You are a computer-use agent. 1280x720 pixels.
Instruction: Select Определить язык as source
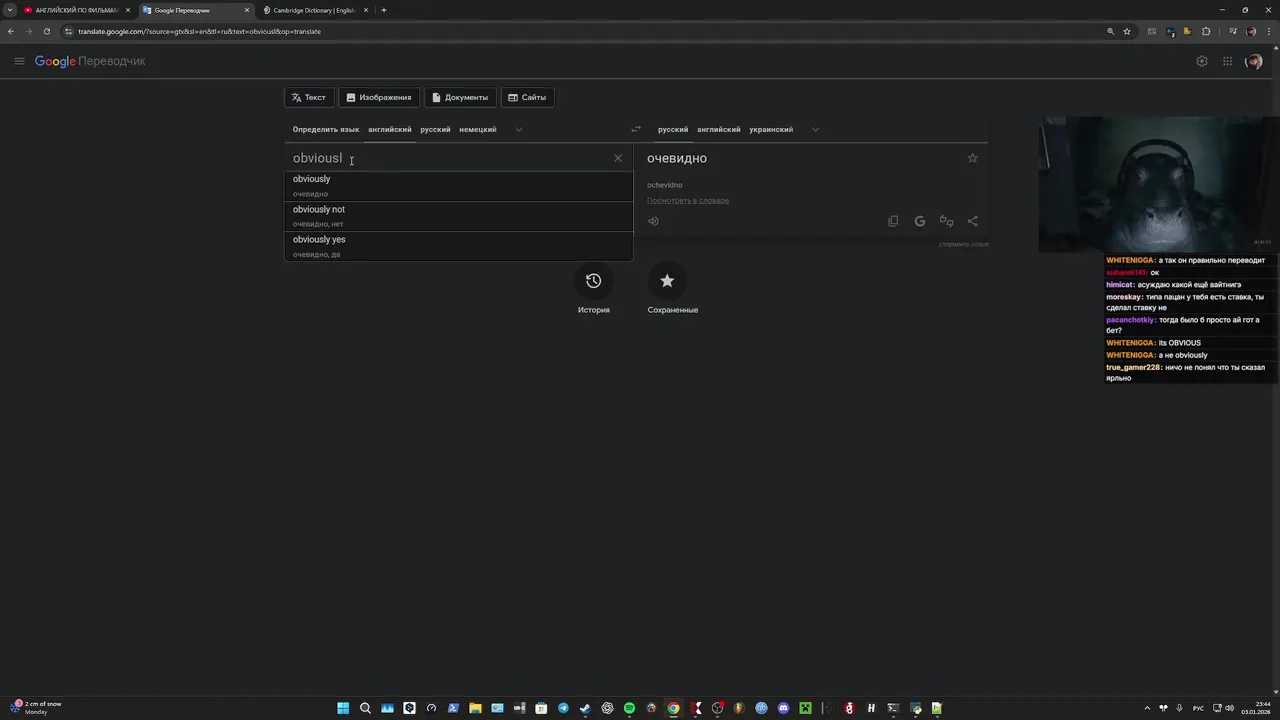(326, 129)
